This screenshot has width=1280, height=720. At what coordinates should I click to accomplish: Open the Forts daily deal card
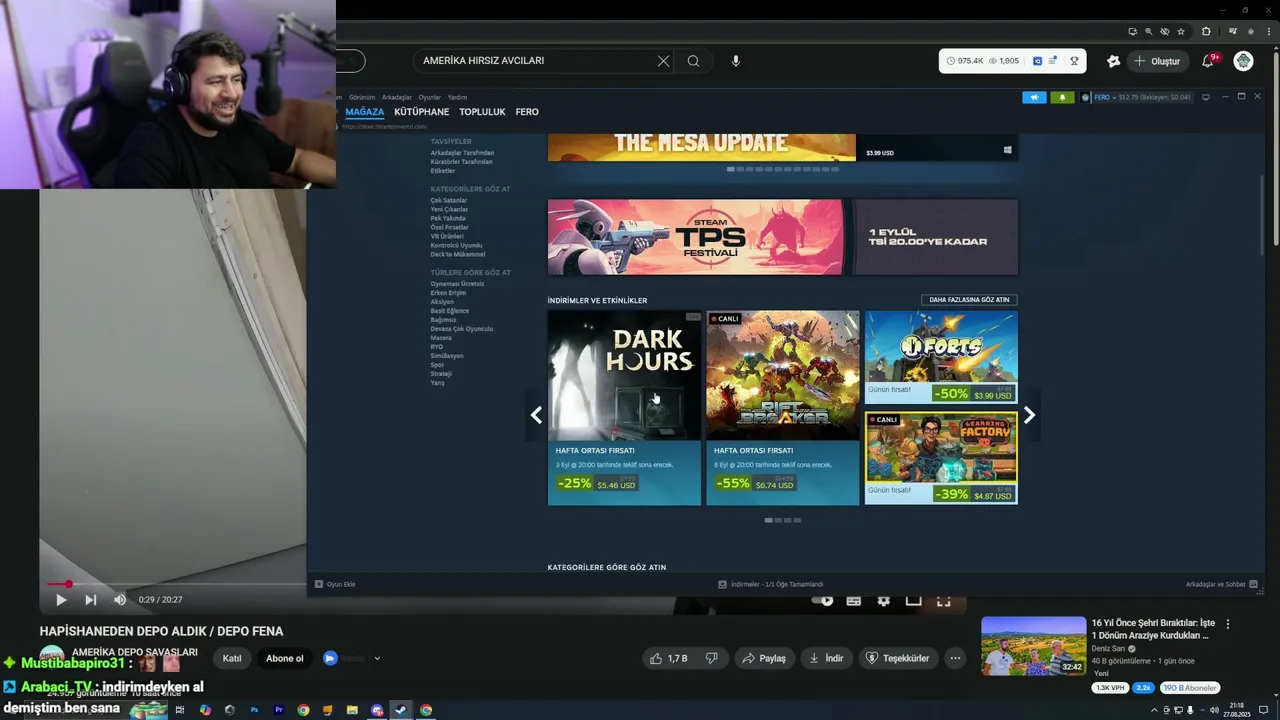[941, 357]
